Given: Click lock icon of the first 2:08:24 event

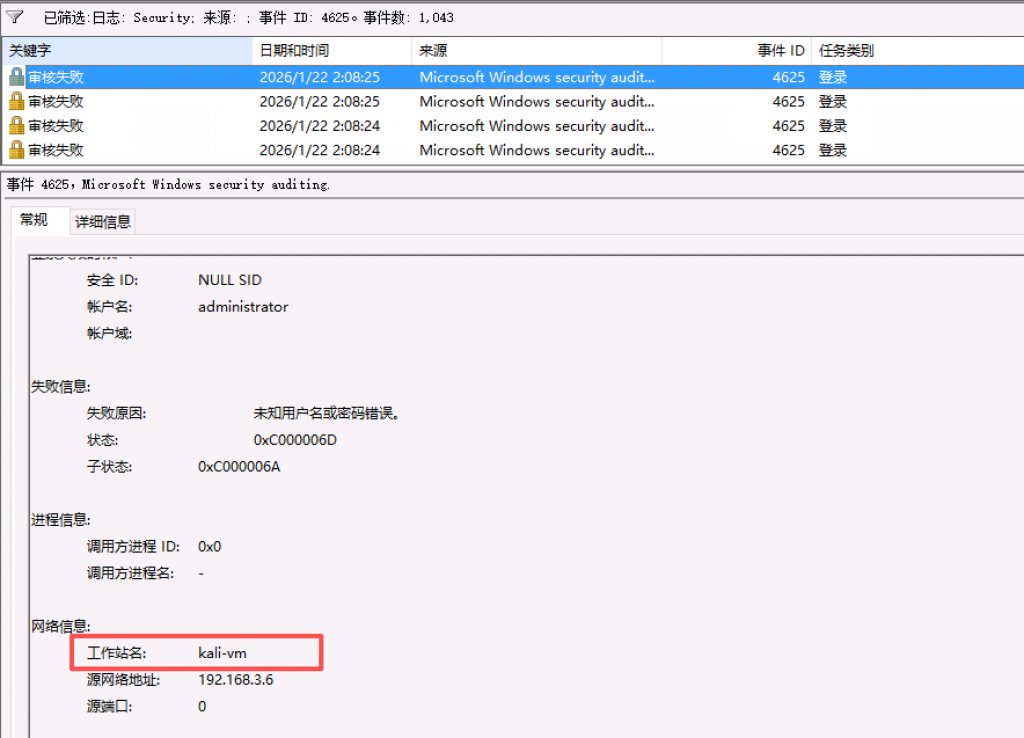Looking at the screenshot, I should coord(16,126).
